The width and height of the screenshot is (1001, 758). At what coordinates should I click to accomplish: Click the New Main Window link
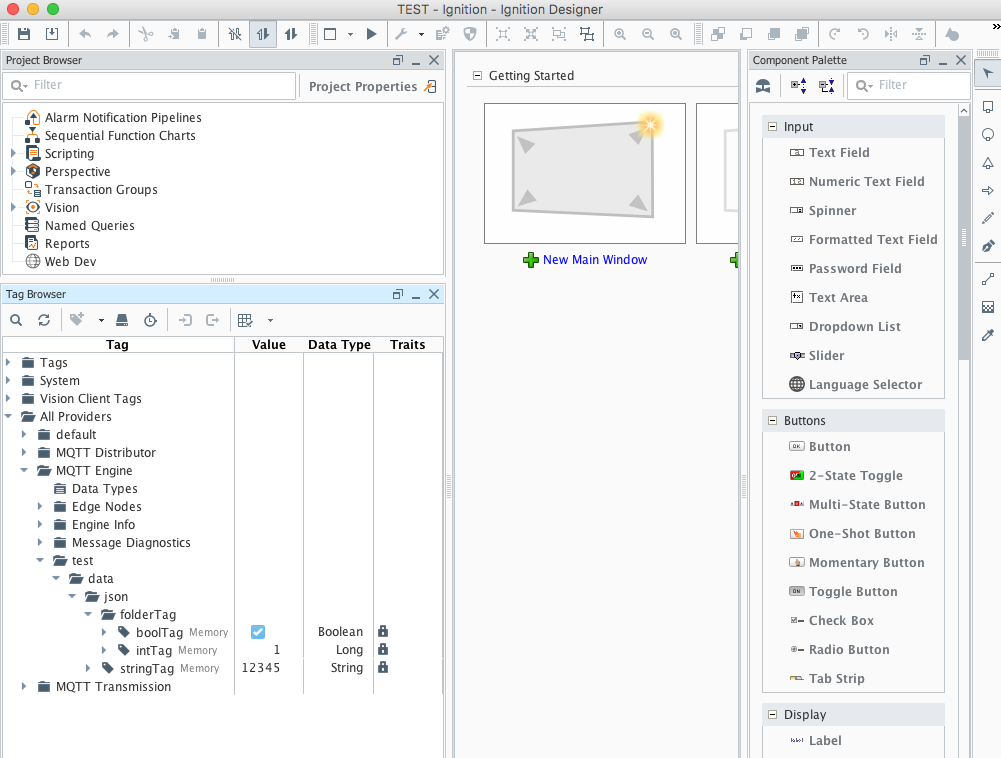[595, 260]
